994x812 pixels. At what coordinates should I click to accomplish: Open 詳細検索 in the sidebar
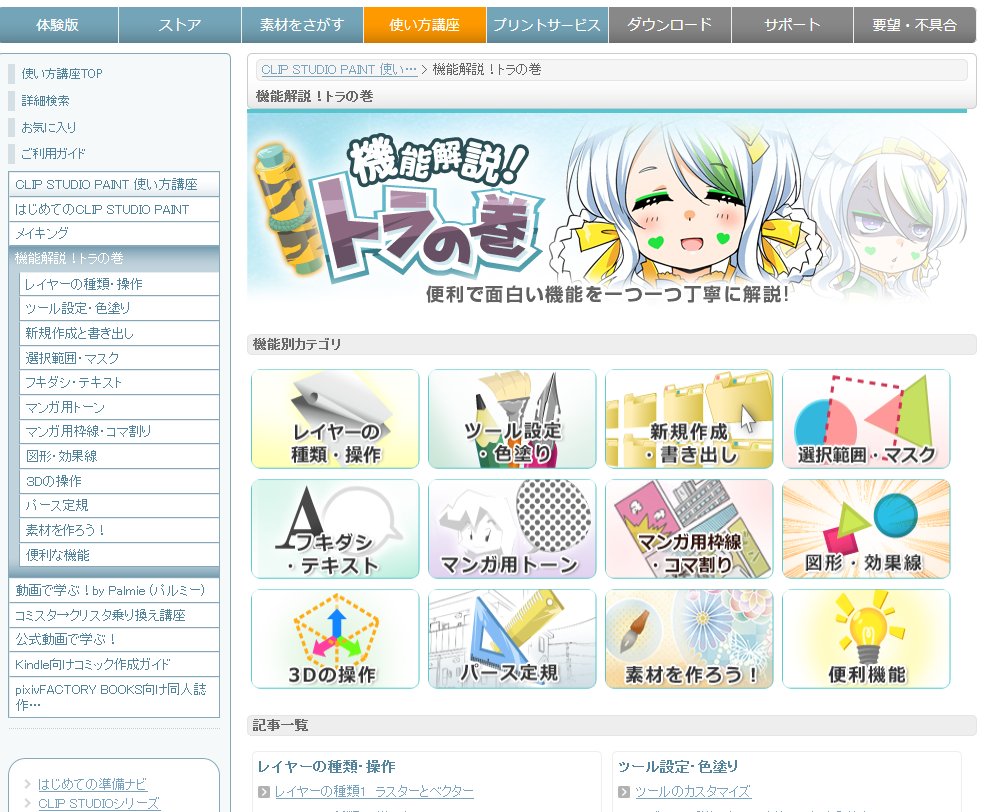45,101
